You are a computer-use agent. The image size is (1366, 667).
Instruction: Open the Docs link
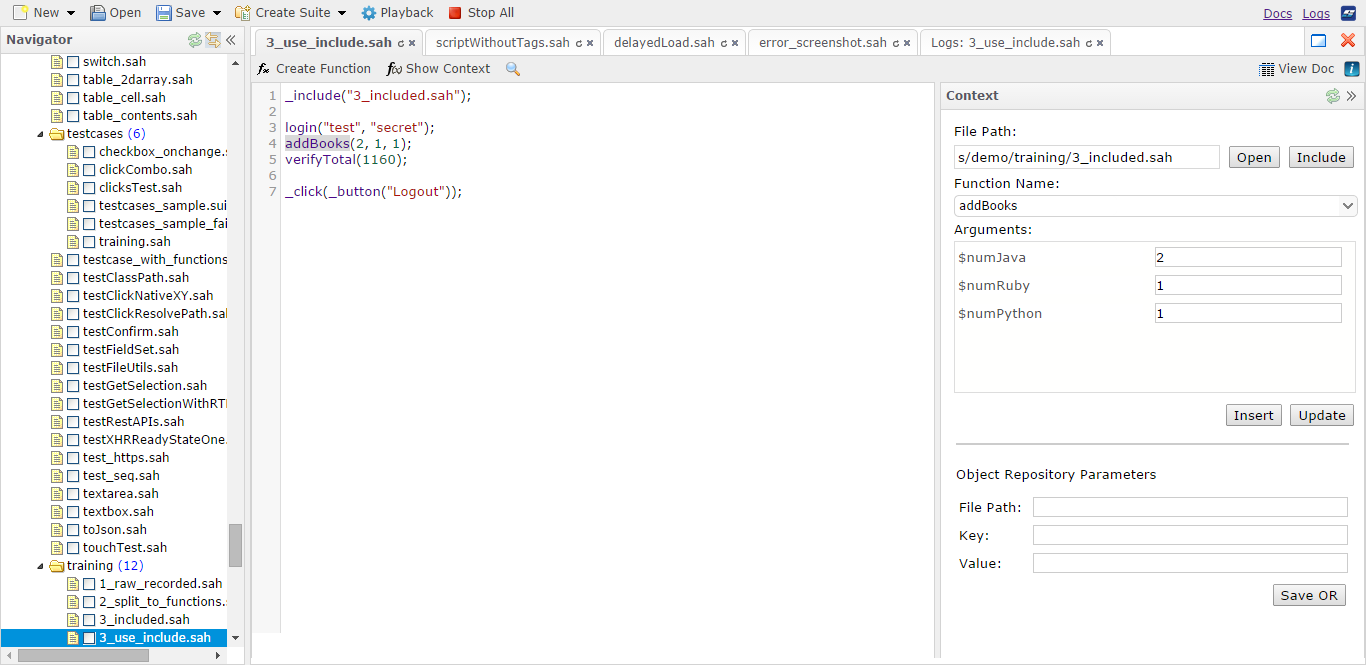tap(1277, 13)
